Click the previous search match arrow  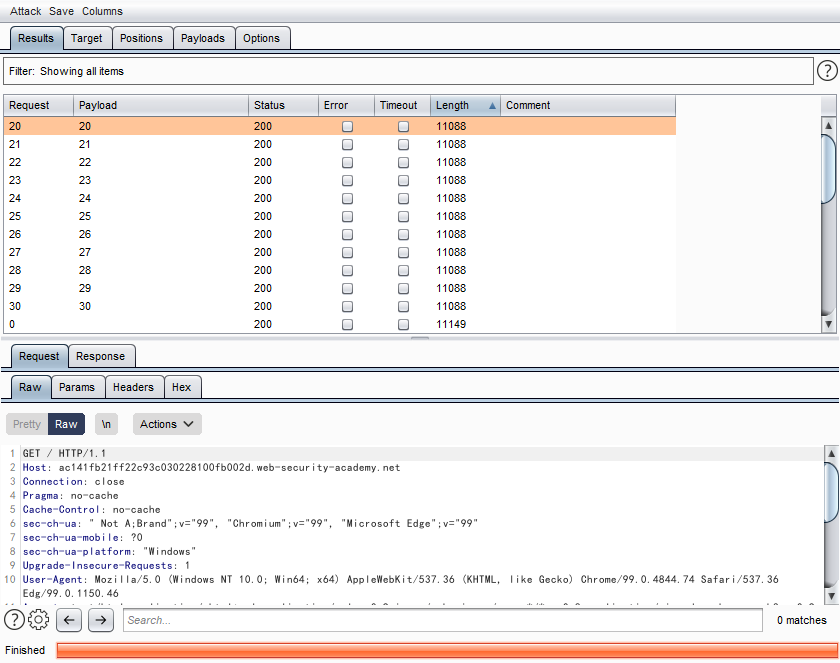point(68,620)
